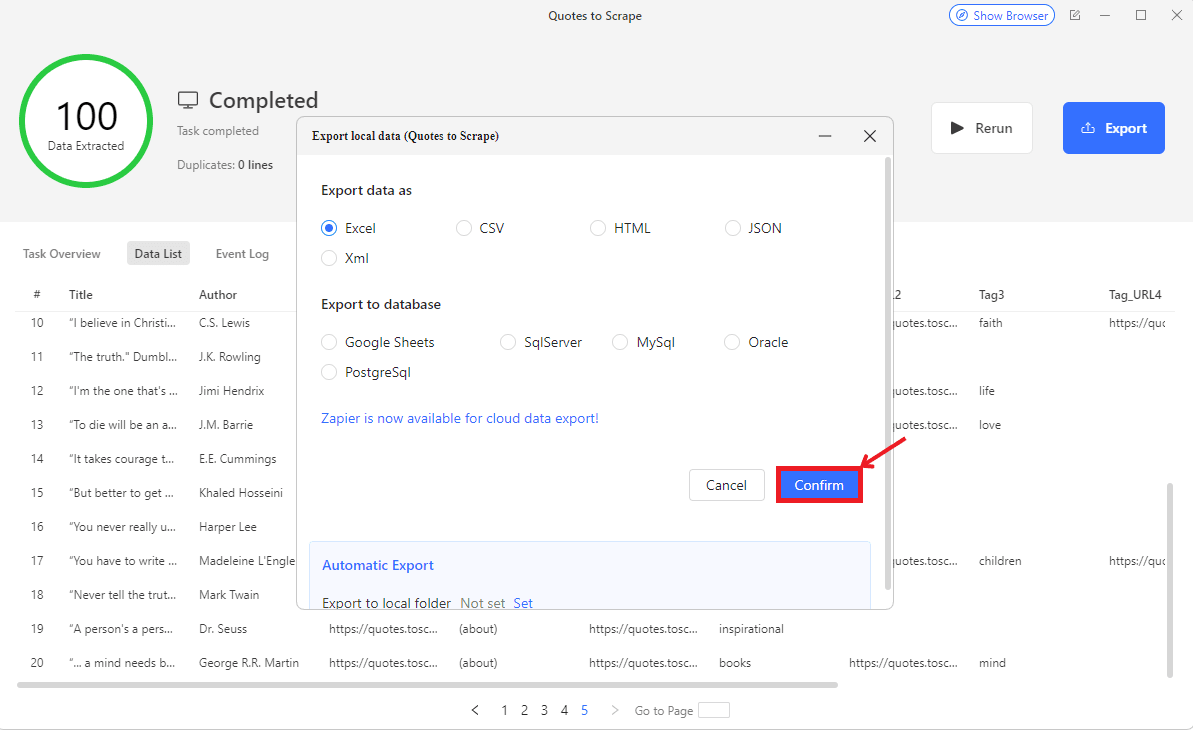The width and height of the screenshot is (1193, 730).
Task: Click the edit task icon in title bar
Action: point(1075,16)
